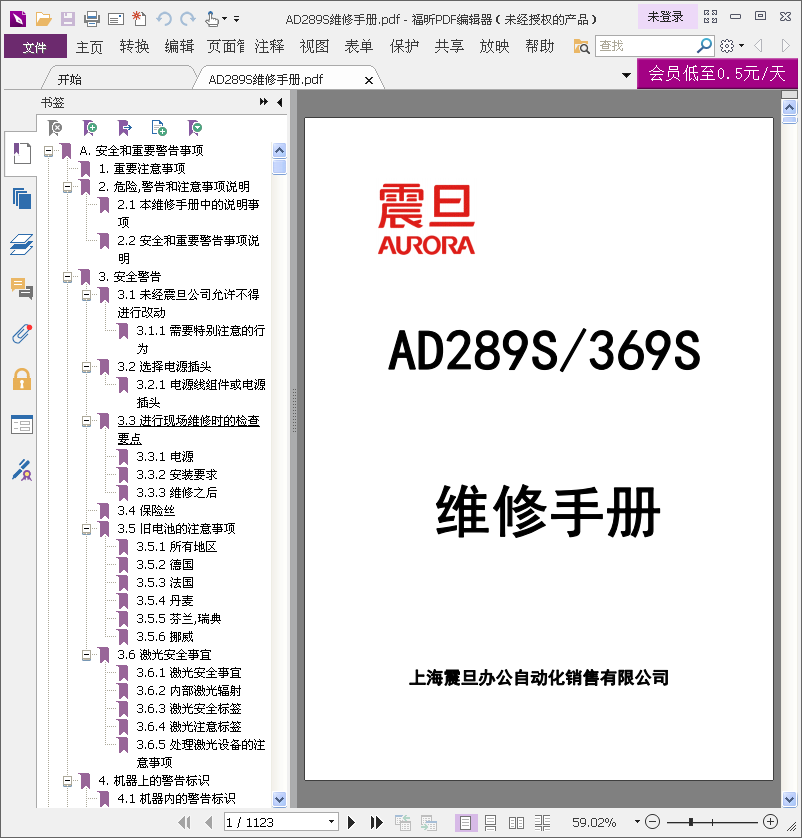Image resolution: width=802 pixels, height=838 pixels.
Task: Go to the previous page
Action: point(209,822)
